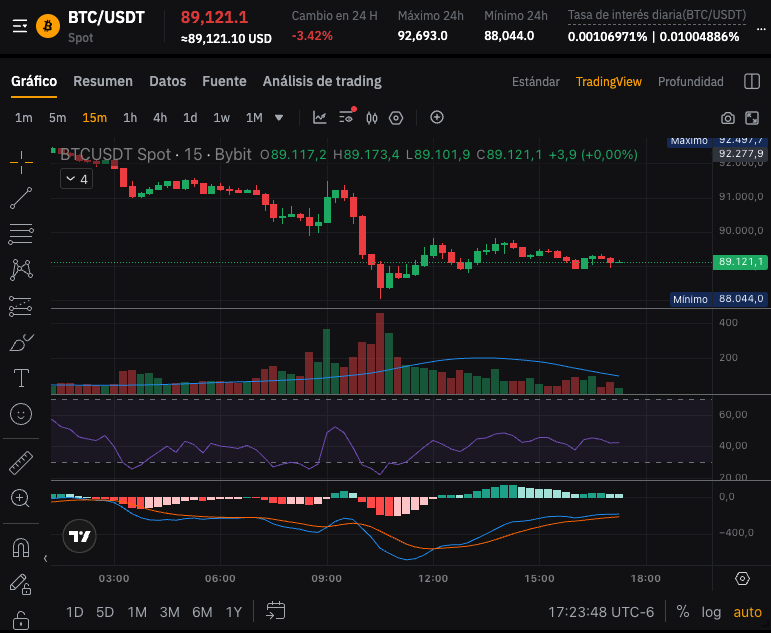Viewport: 771px width, 633px height.
Task: Select the 5D date range
Action: [105, 612]
